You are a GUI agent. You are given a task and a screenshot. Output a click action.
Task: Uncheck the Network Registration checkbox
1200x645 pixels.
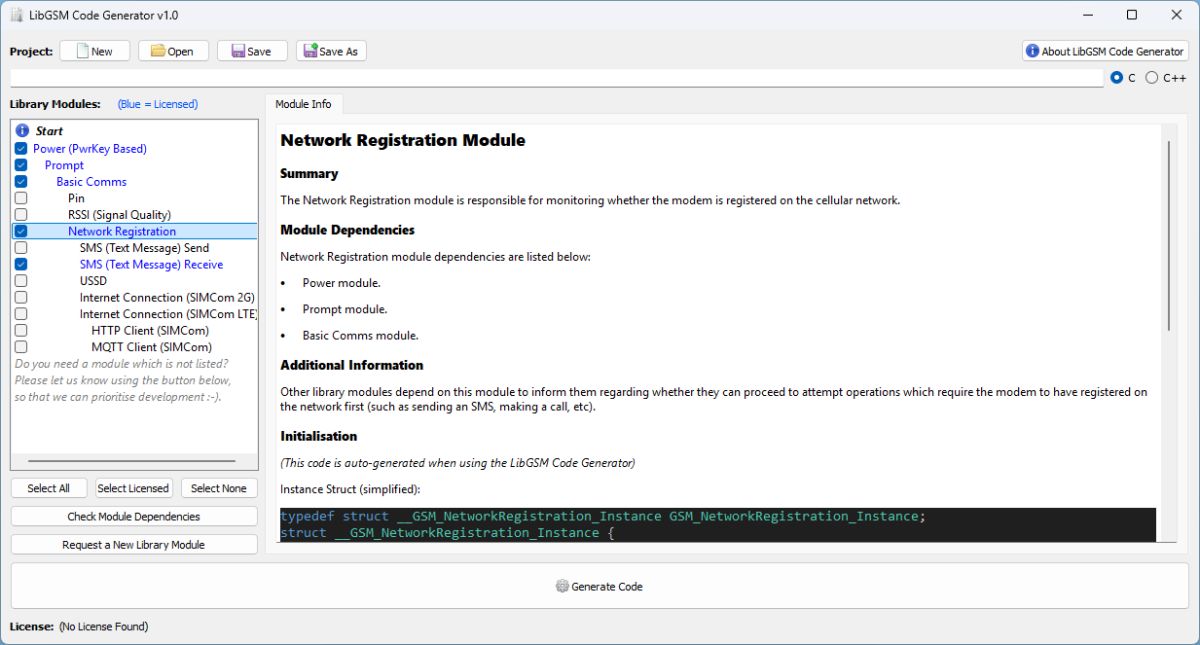tap(21, 231)
